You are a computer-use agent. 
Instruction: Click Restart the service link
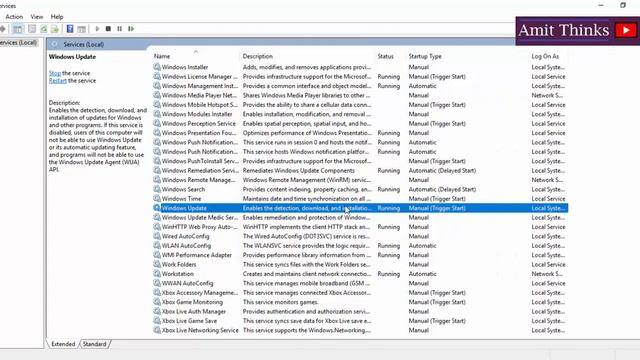pyautogui.click(x=58, y=80)
